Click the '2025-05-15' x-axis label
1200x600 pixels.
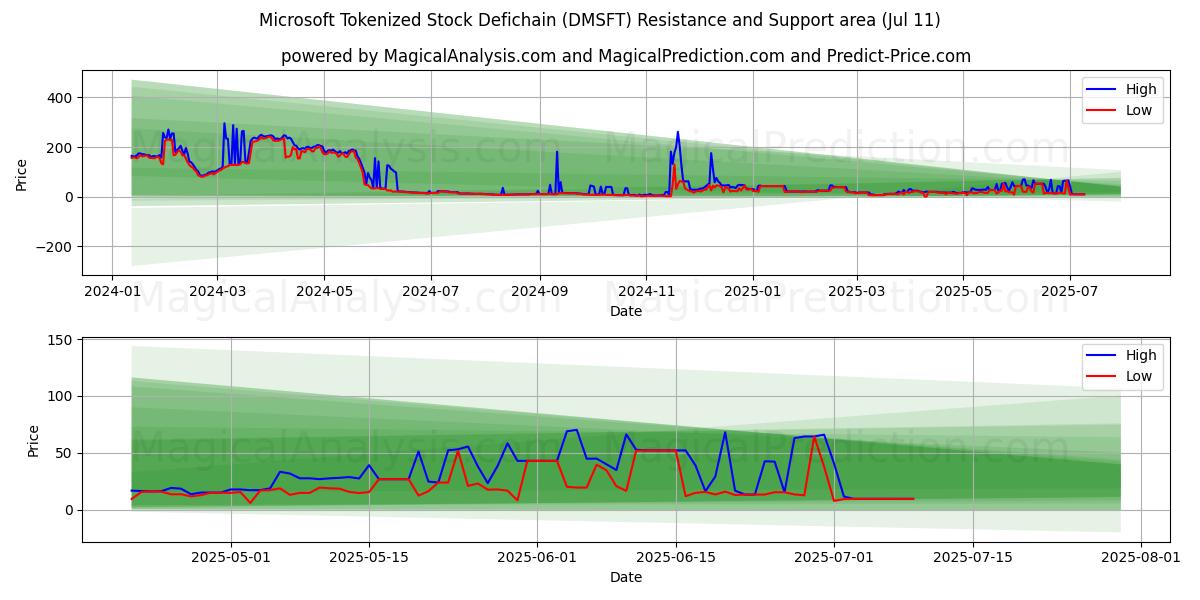pyautogui.click(x=370, y=557)
